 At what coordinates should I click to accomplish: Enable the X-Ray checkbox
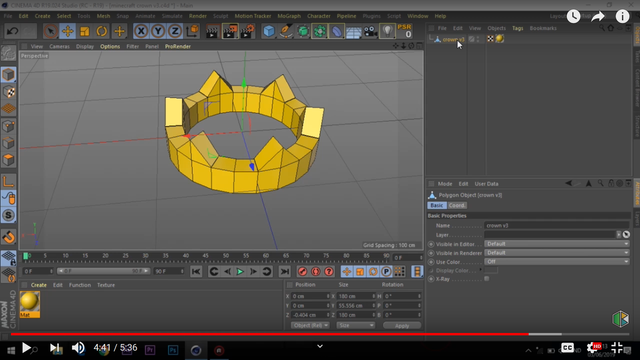[487, 279]
